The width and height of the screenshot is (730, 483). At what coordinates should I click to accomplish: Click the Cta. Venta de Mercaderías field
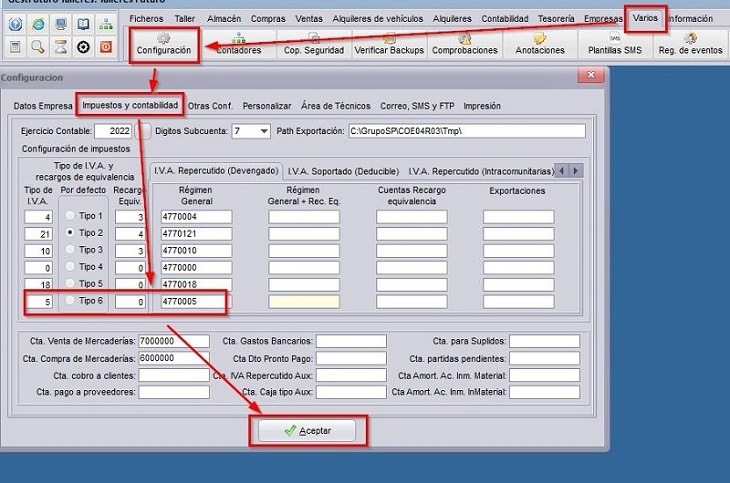point(174,341)
